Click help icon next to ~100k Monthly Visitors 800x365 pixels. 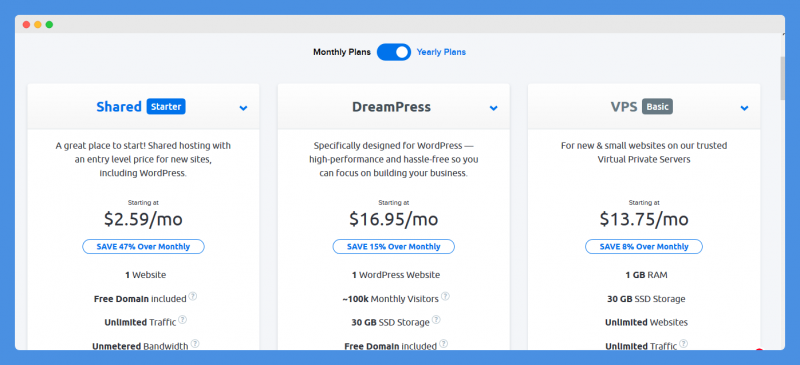(x=445, y=297)
